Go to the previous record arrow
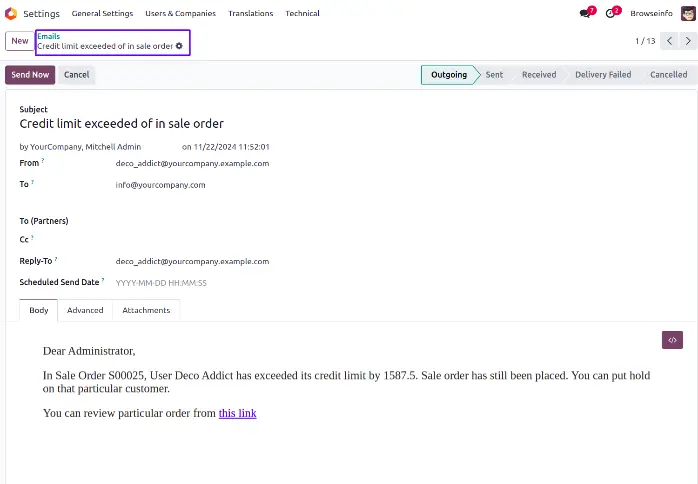Screen dimensions: 698x484 pyautogui.click(x=669, y=41)
